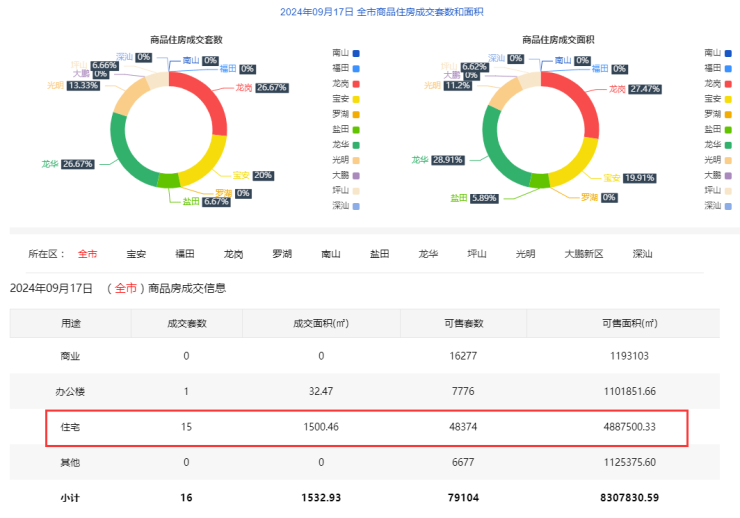Click the 办公楼 row label in the table

tap(71, 391)
